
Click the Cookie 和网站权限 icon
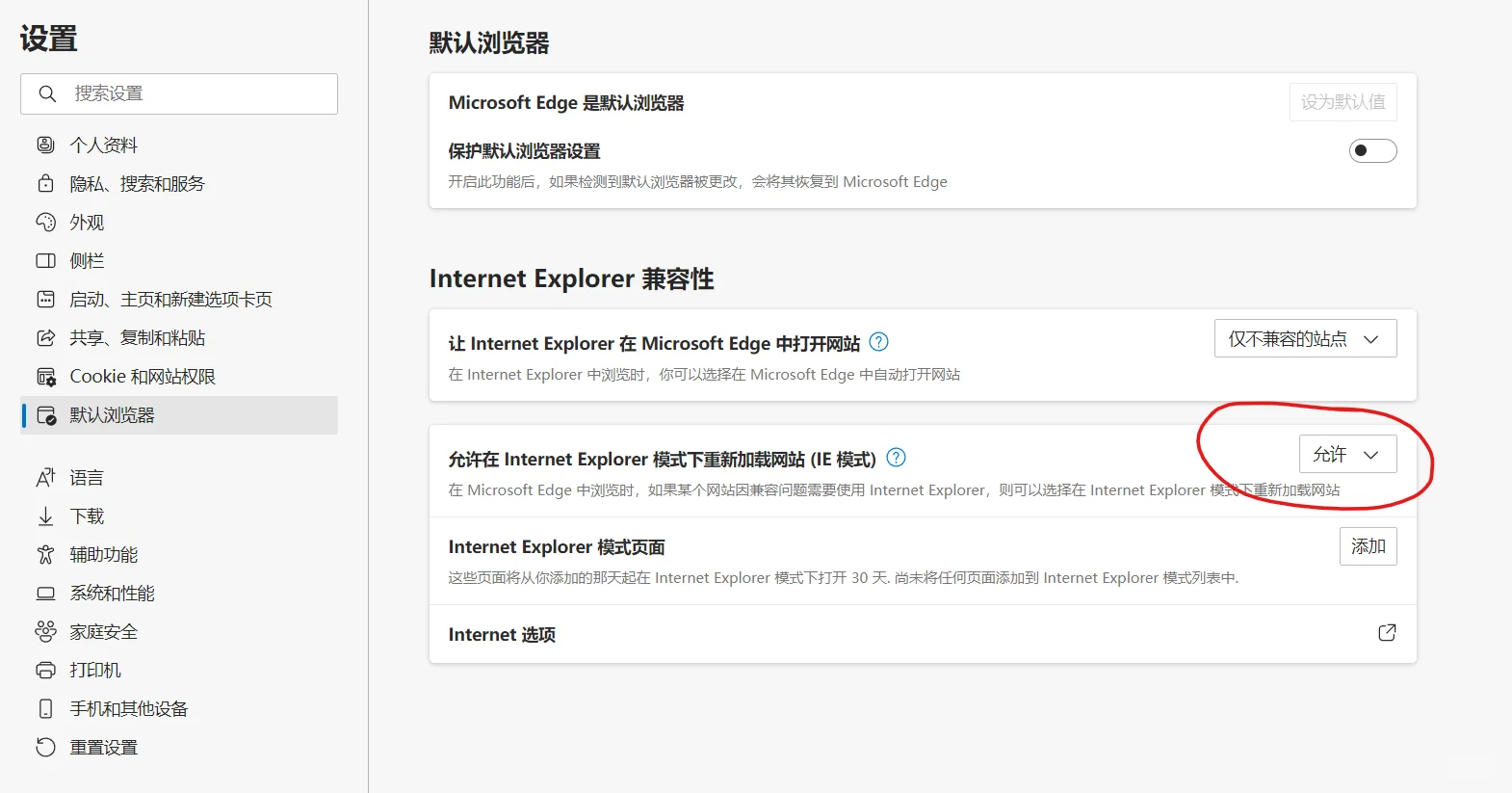point(45,376)
